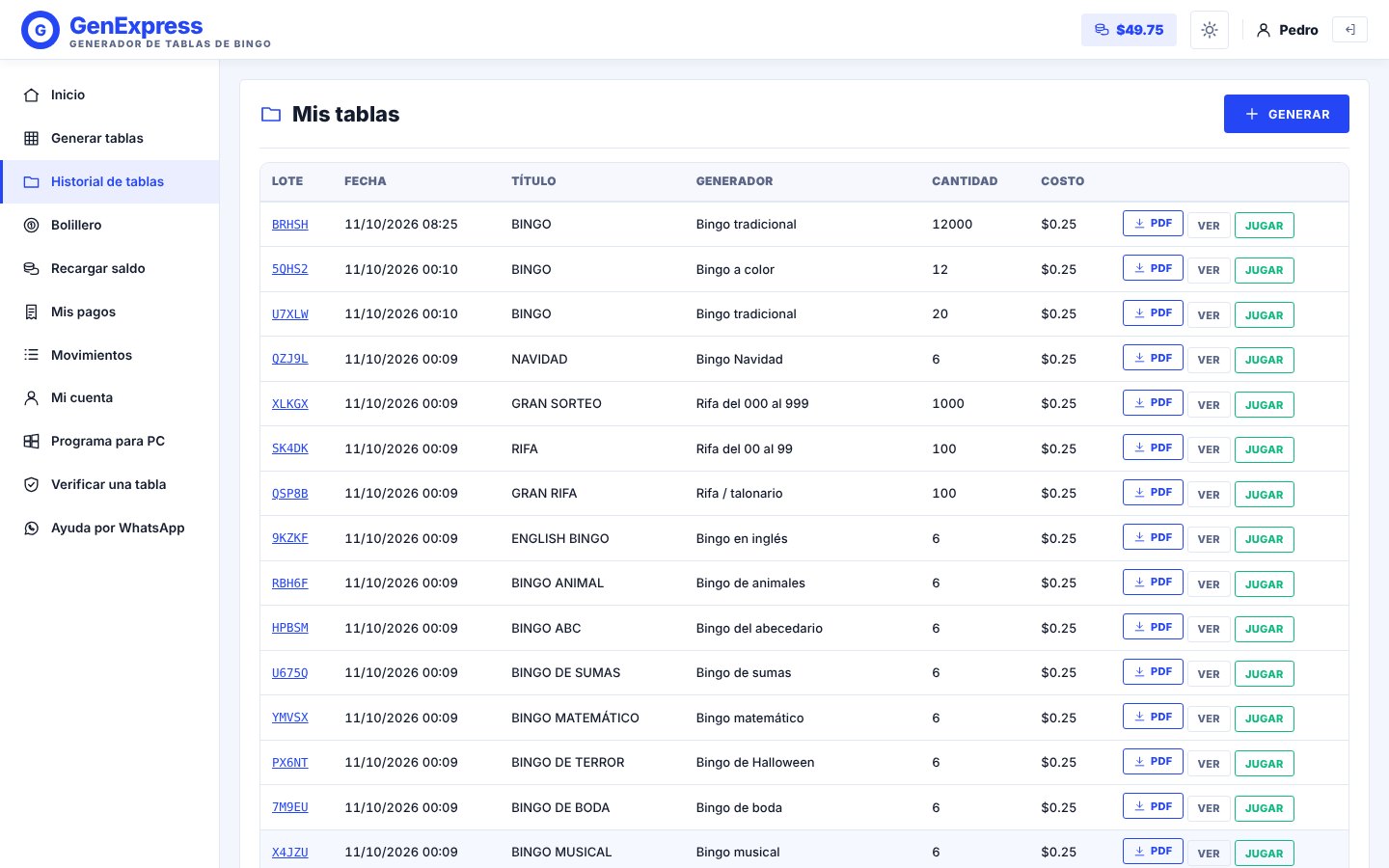This screenshot has height=868, width=1389.
Task: Go to Inicio in the sidebar
Action: pos(110,95)
